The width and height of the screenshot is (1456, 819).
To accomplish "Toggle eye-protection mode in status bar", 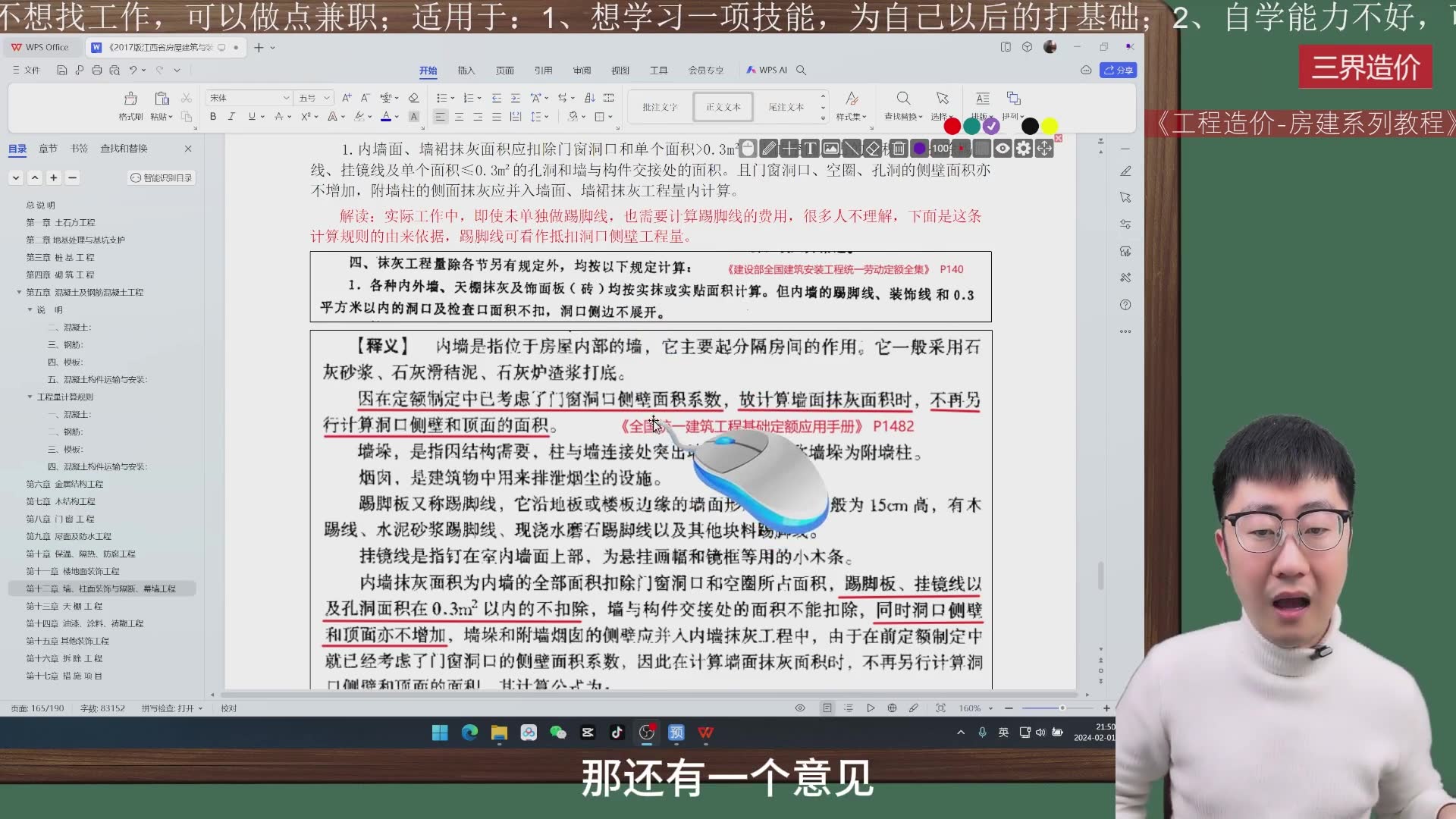I will 800,708.
